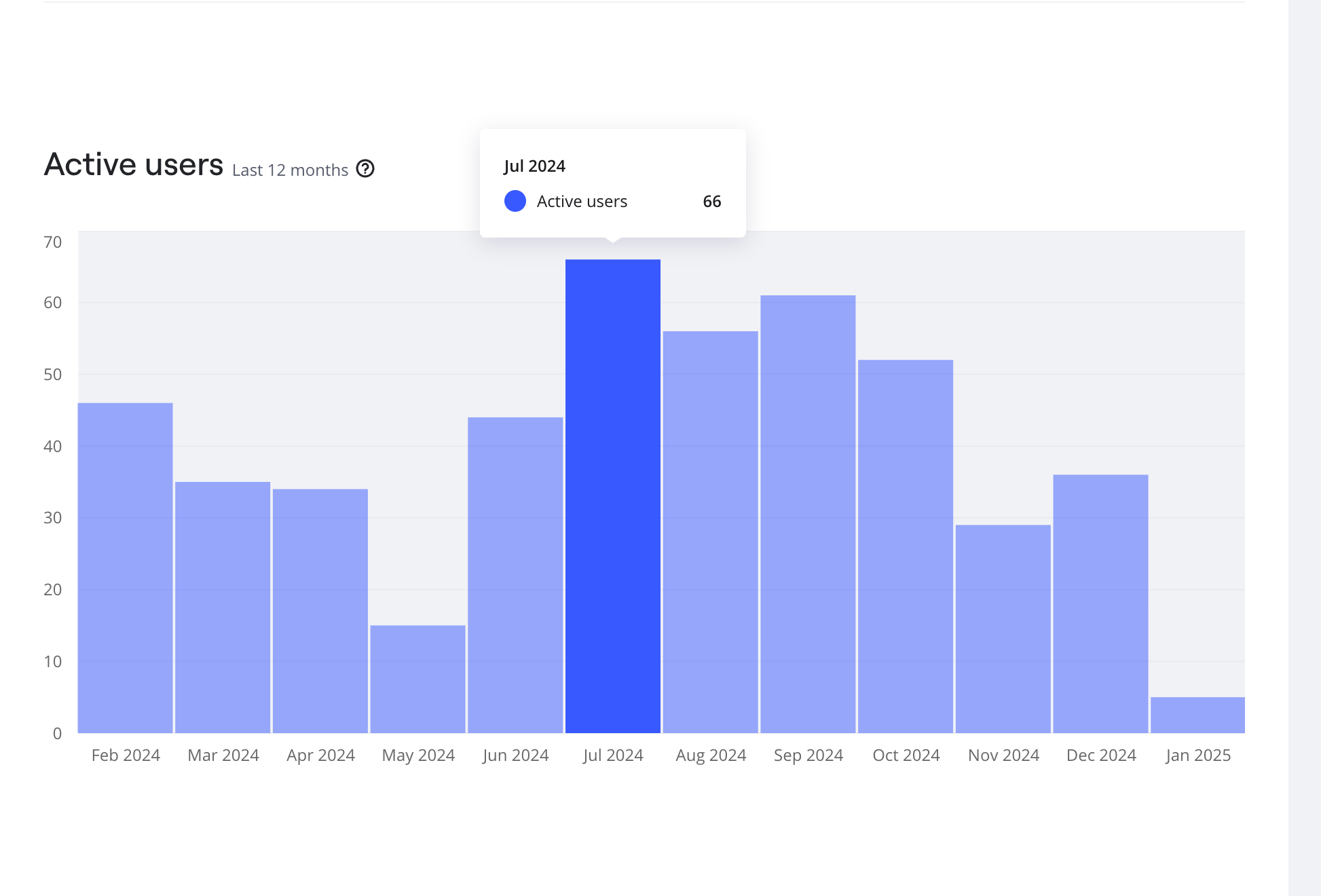
Task: Click the Apr 2024 bar
Action: click(320, 610)
